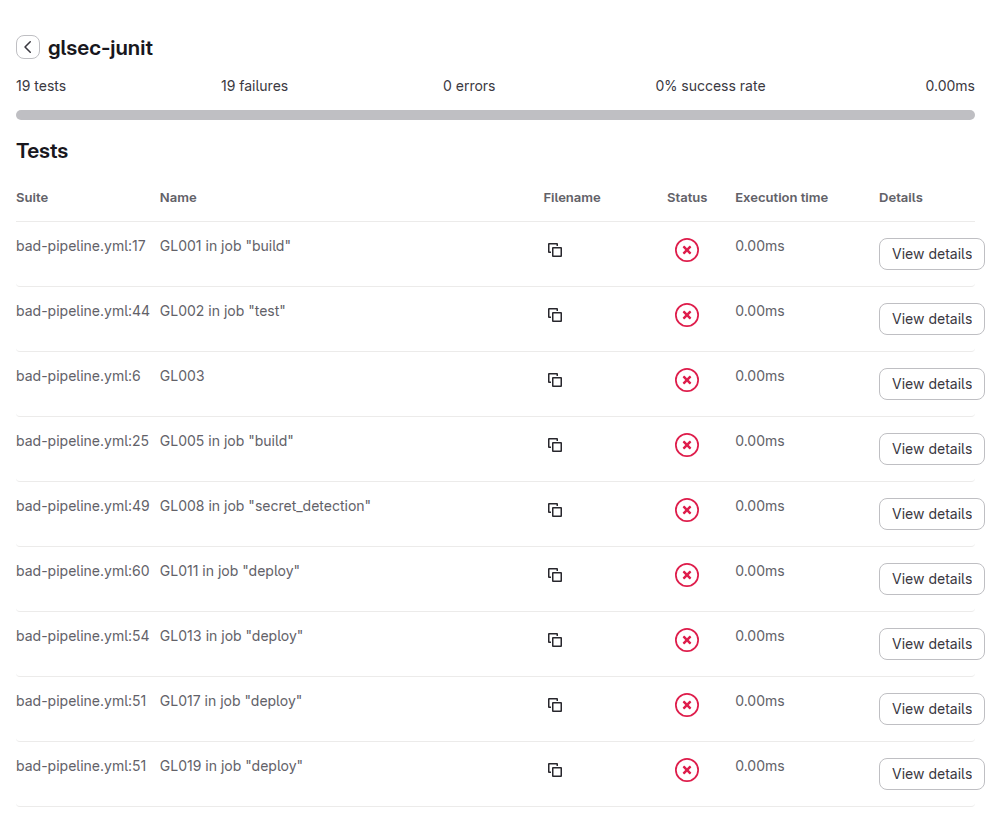Click the Status column header
Viewport: 991px width, 832px height.
click(x=687, y=198)
